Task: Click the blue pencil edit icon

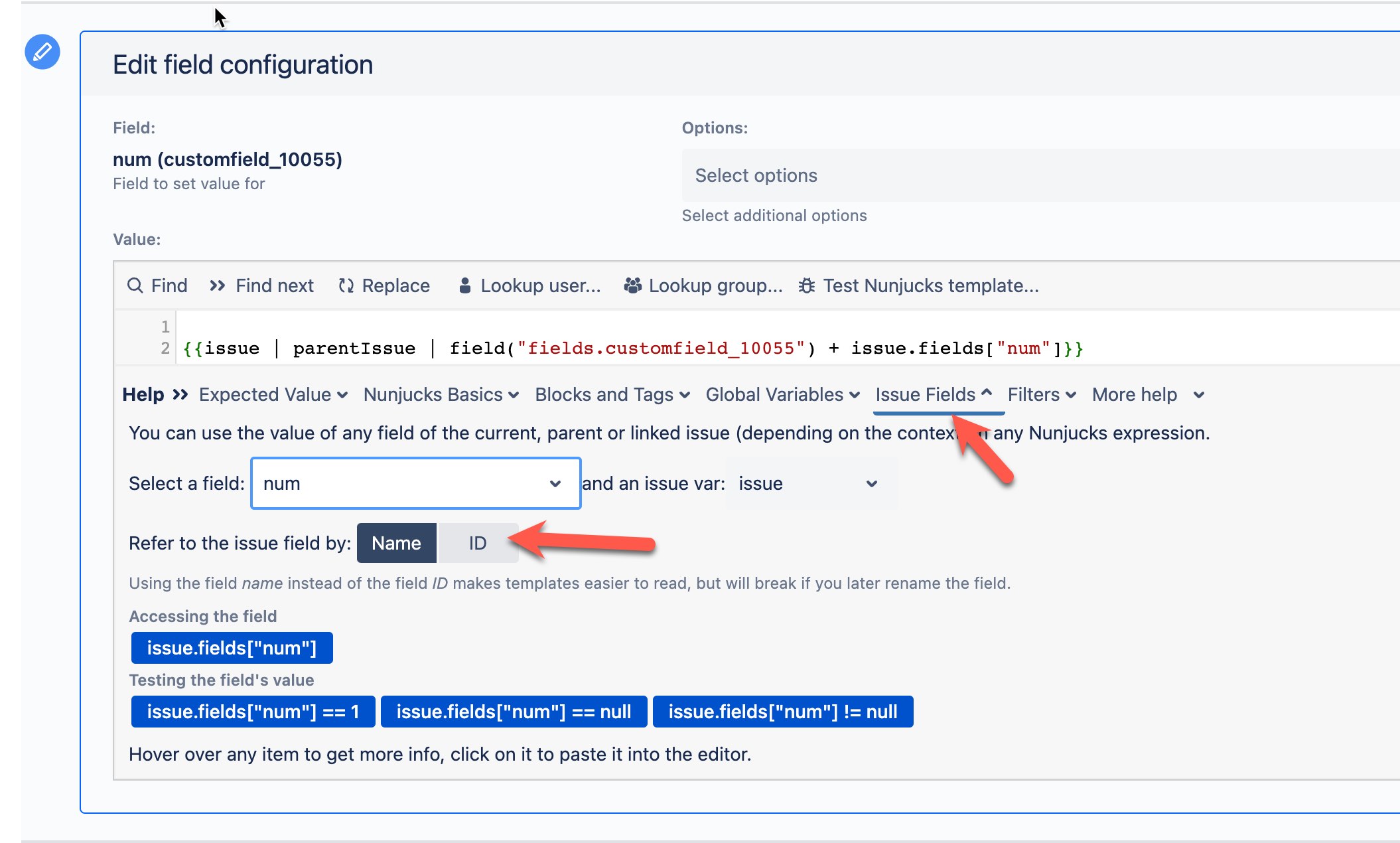Action: [42, 52]
